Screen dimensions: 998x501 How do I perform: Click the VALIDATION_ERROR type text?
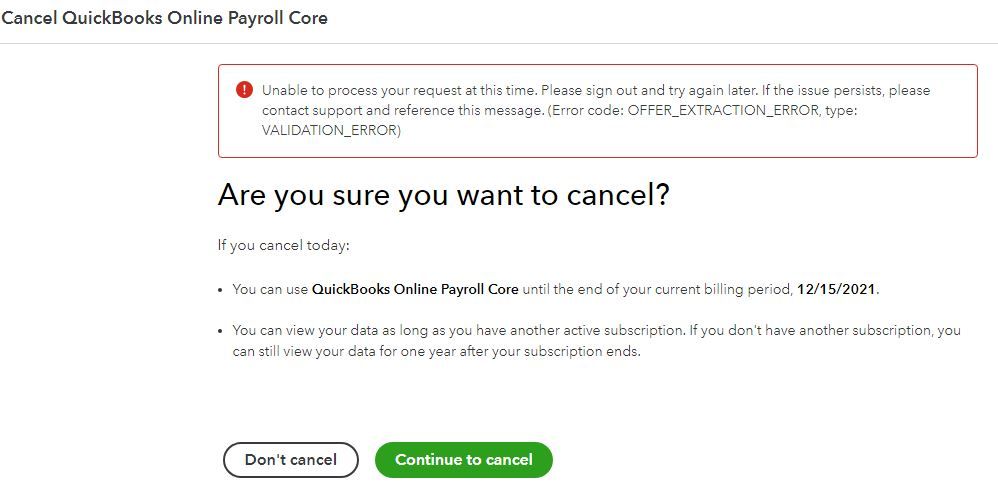[329, 131]
